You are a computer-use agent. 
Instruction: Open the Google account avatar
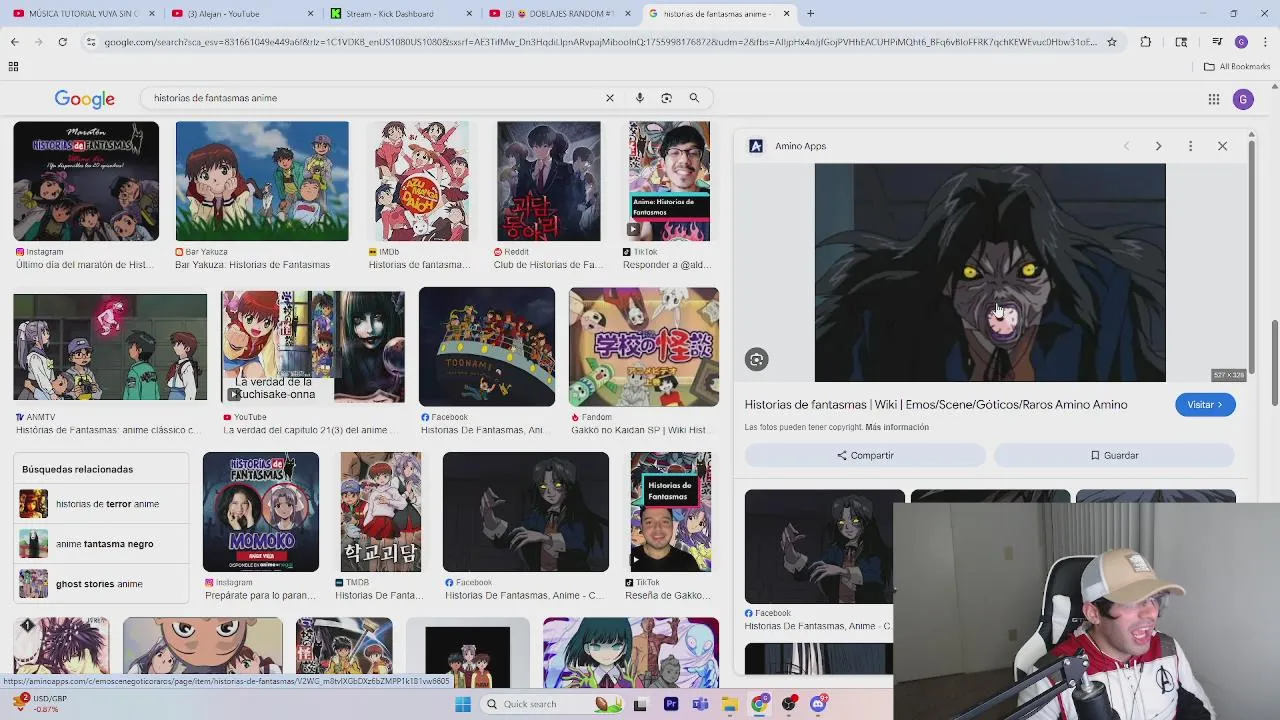[x=1243, y=99]
